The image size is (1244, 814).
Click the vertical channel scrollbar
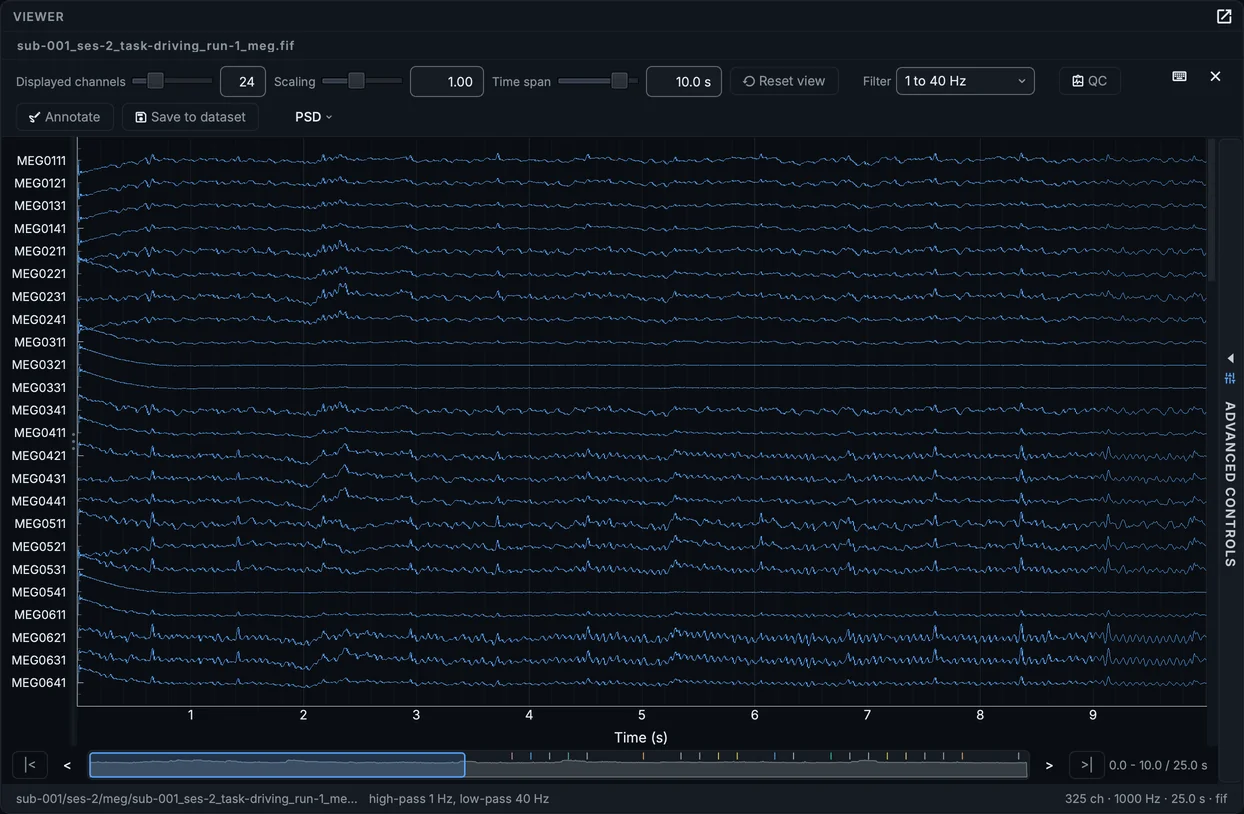pos(1212,210)
